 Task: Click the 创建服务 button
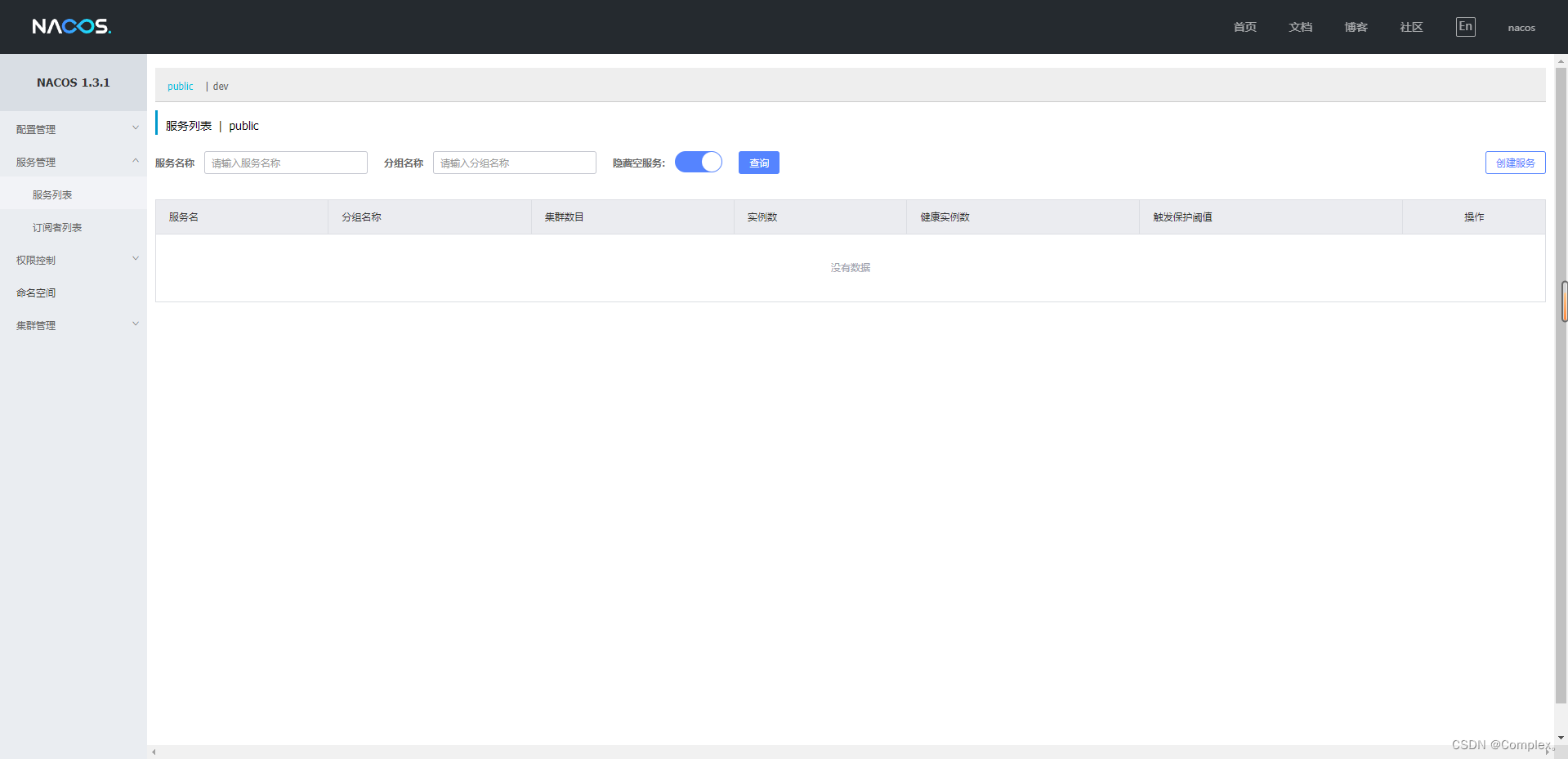[x=1514, y=162]
